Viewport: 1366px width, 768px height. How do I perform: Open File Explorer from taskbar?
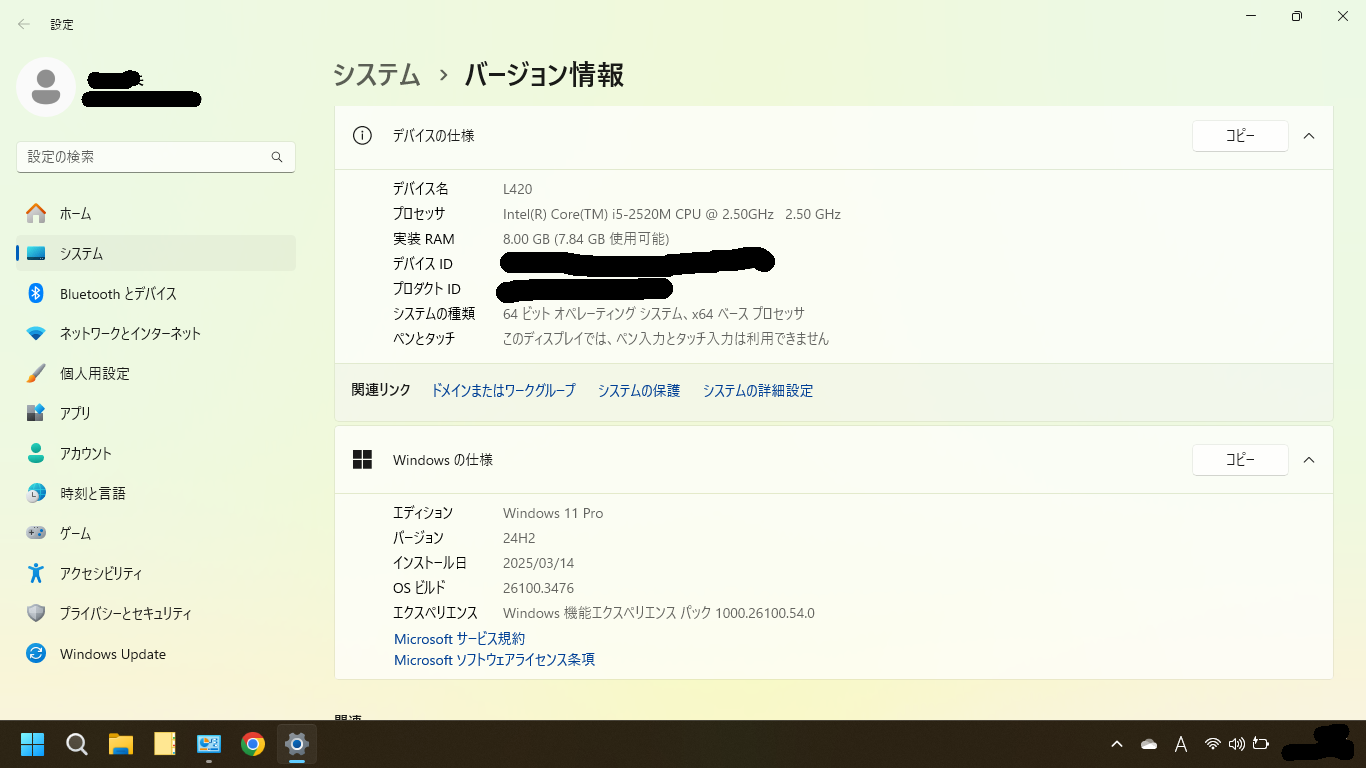pos(121,744)
